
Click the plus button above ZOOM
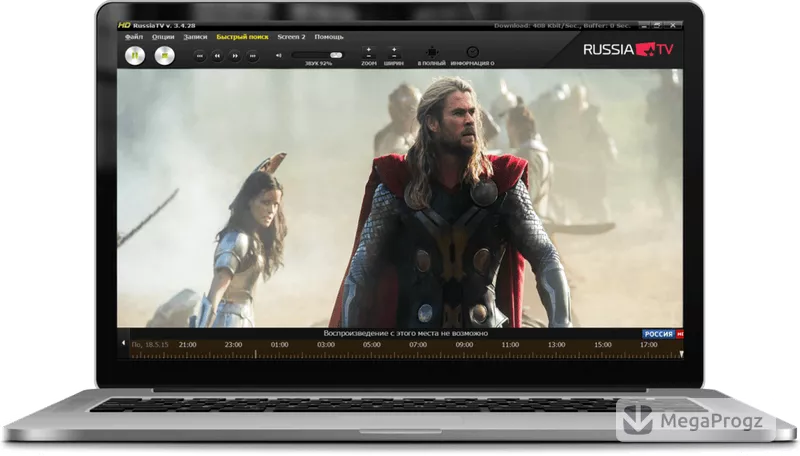[x=368, y=49]
